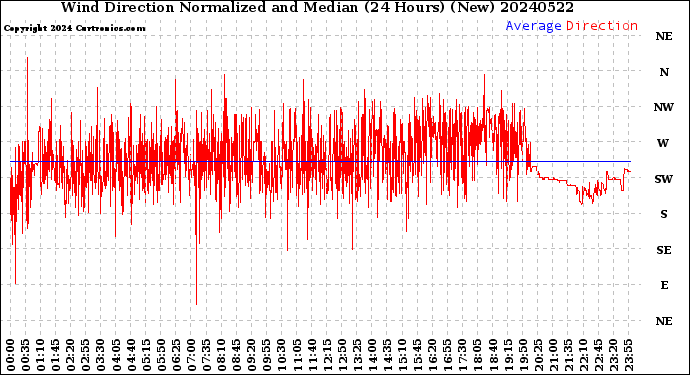The width and height of the screenshot is (690, 375).
Task: Click the 08:10 time axis label
Action: coord(221,355)
